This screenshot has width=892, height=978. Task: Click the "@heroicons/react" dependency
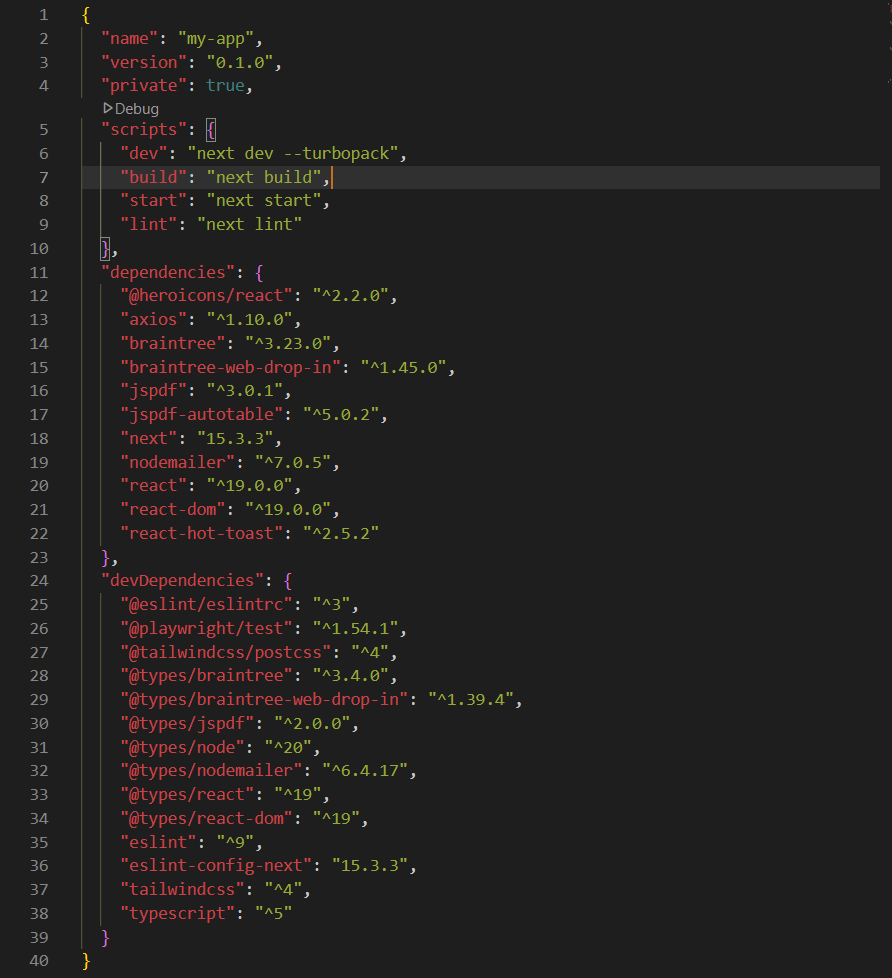click(x=206, y=296)
